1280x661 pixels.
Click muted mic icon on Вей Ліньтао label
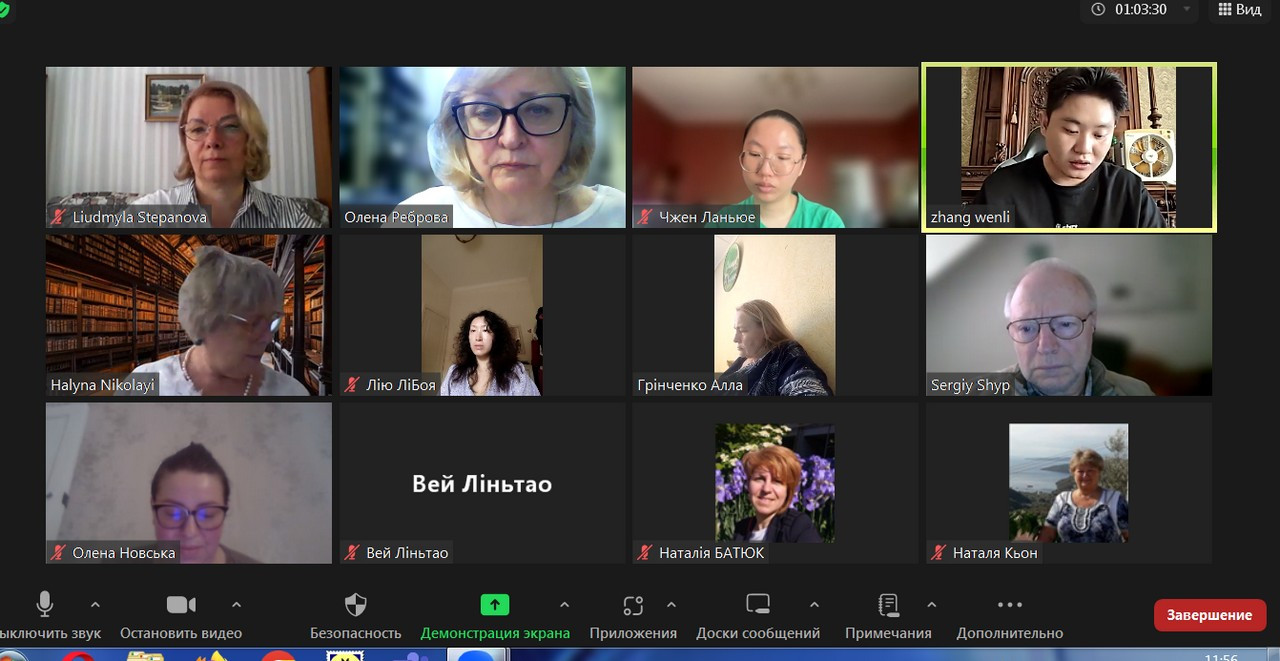[x=352, y=553]
